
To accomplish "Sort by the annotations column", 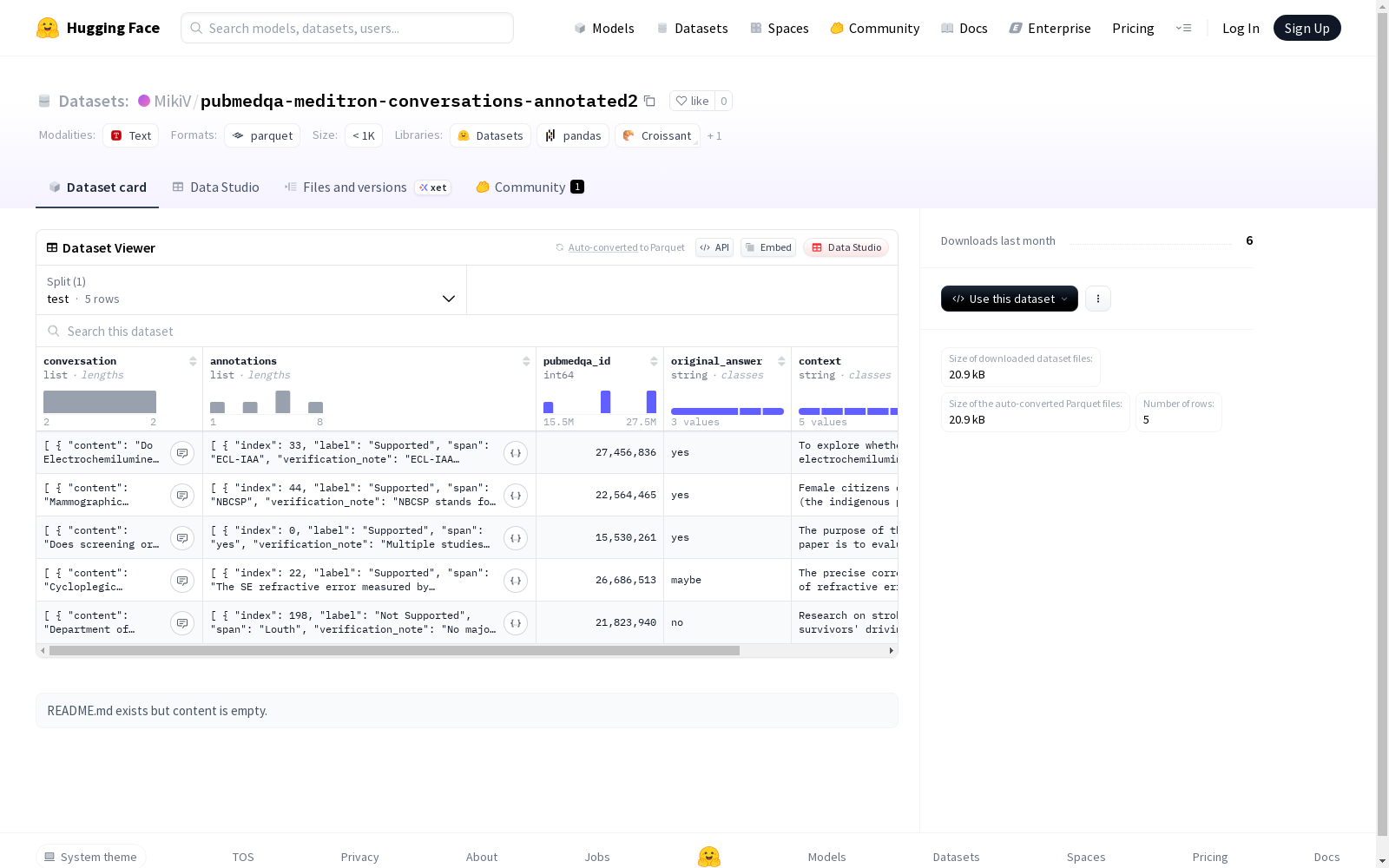I will [526, 361].
